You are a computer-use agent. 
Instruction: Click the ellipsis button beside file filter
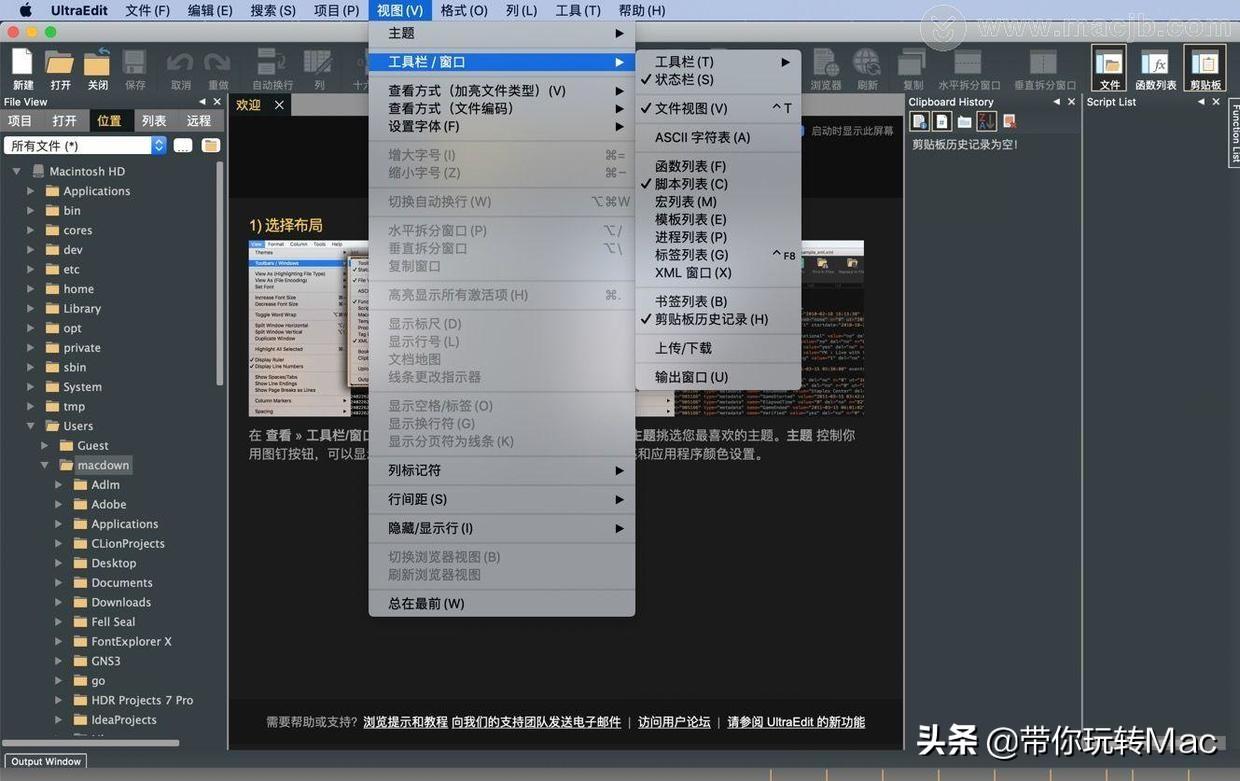183,146
